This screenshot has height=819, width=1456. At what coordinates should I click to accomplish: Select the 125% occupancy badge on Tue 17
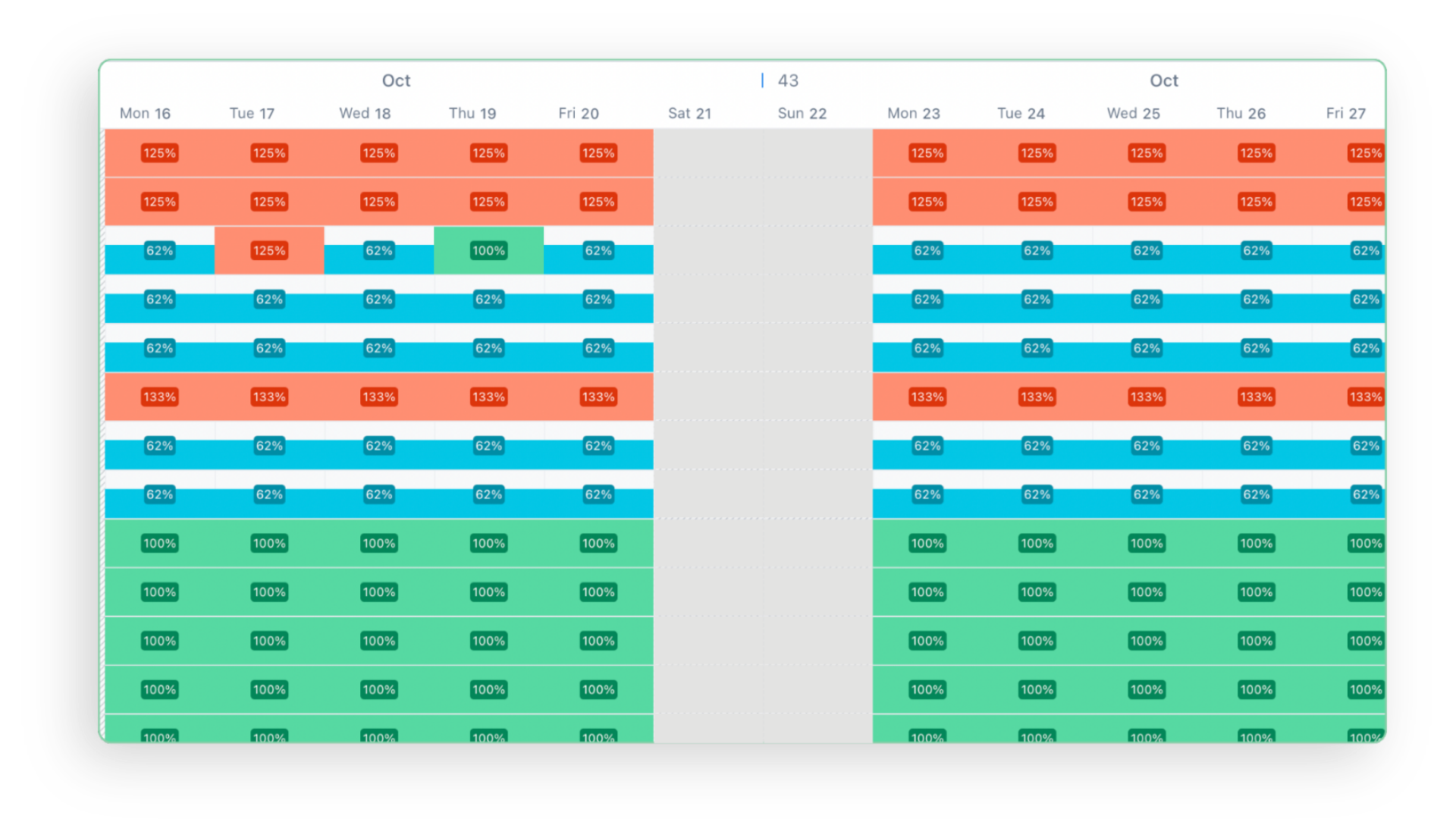click(x=269, y=249)
